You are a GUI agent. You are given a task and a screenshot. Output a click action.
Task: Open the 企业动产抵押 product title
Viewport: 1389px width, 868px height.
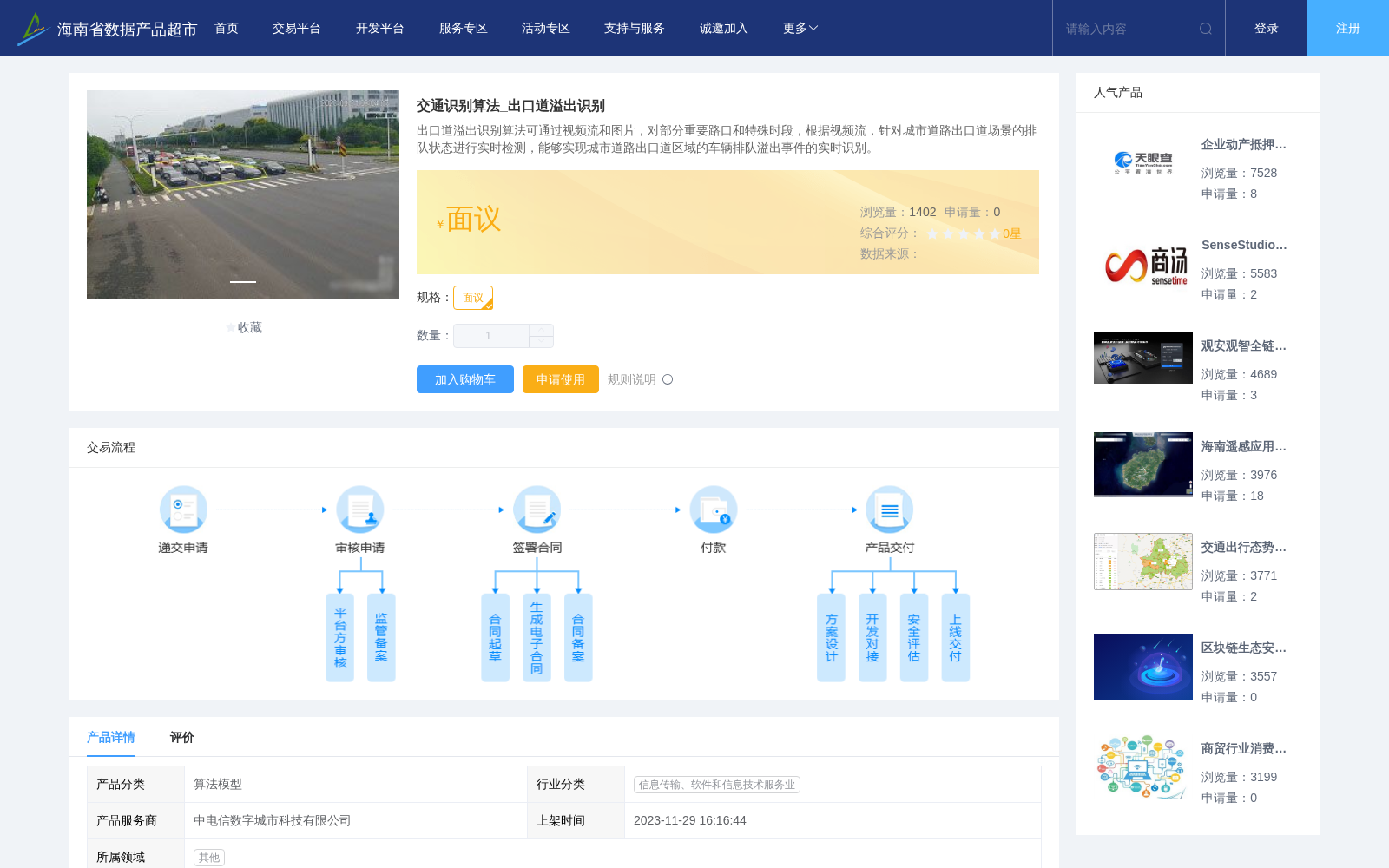(1244, 145)
